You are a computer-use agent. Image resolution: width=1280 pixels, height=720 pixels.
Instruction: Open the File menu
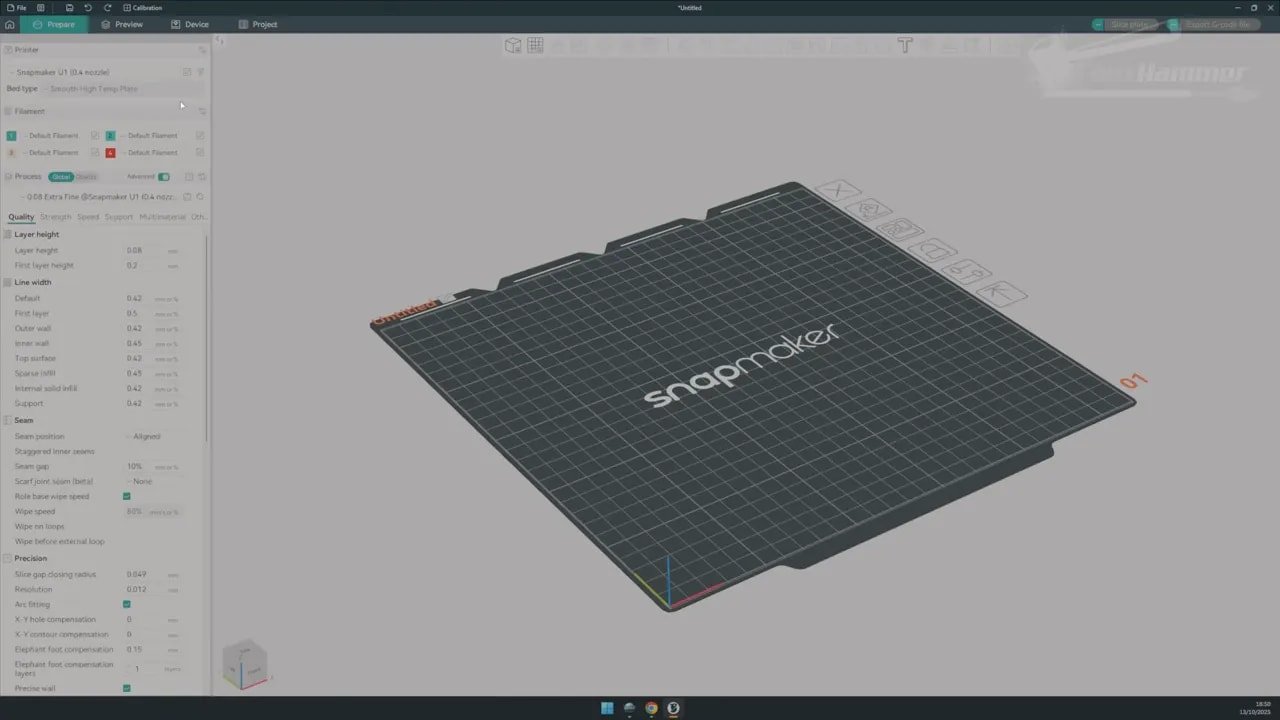(16, 7)
